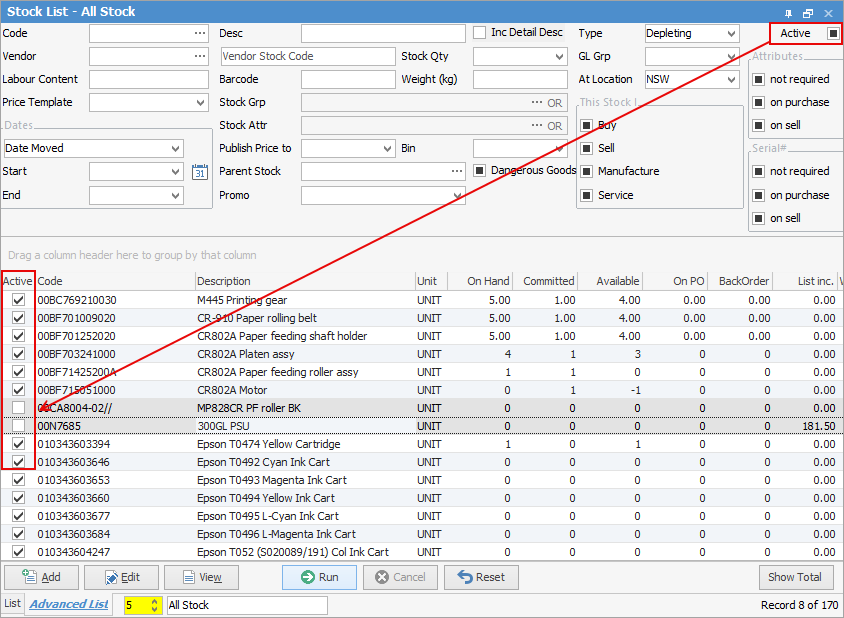Sort by the On Hand column header
The image size is (844, 618).
click(x=480, y=281)
